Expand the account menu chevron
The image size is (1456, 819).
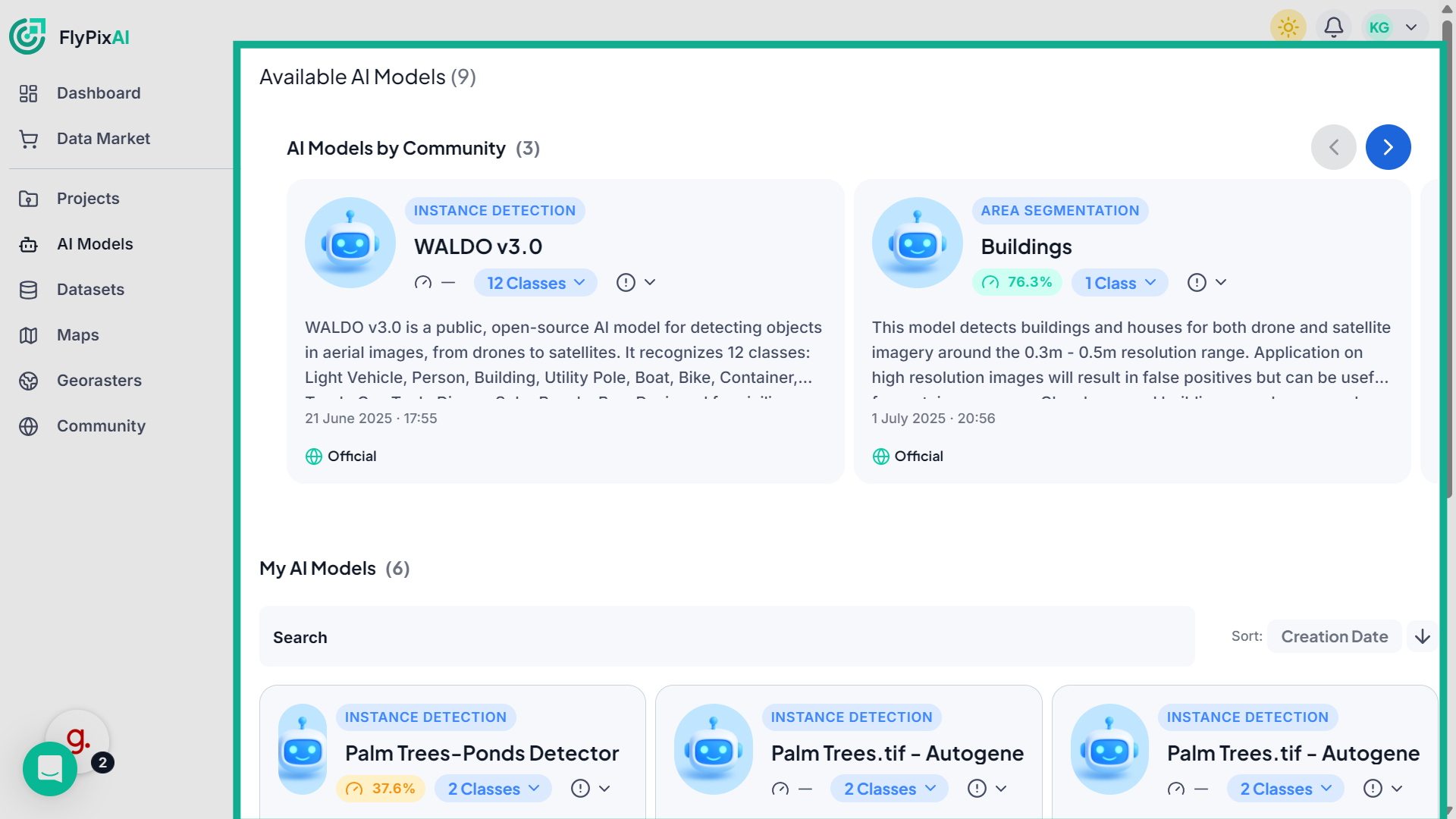[x=1411, y=27]
